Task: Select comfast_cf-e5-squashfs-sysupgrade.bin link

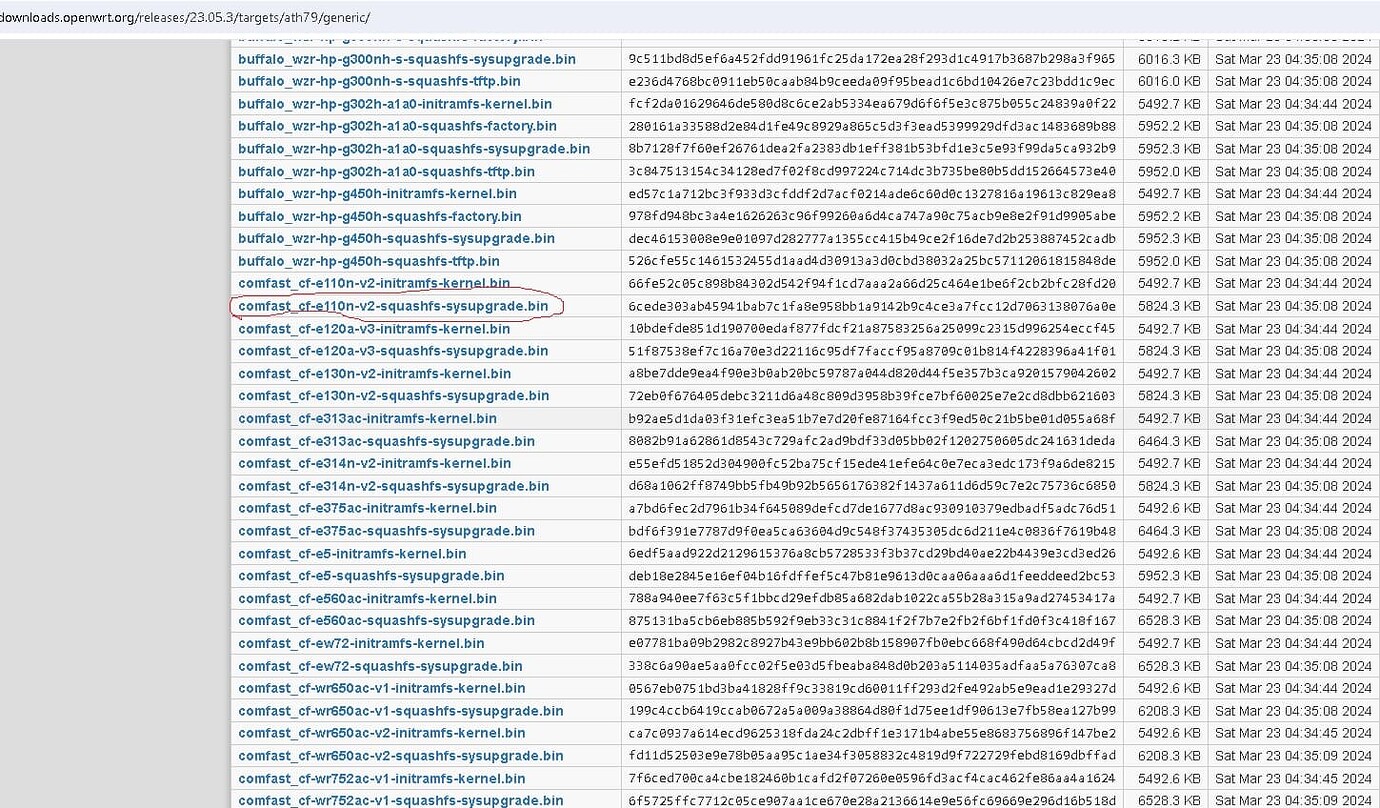Action: 371,576
